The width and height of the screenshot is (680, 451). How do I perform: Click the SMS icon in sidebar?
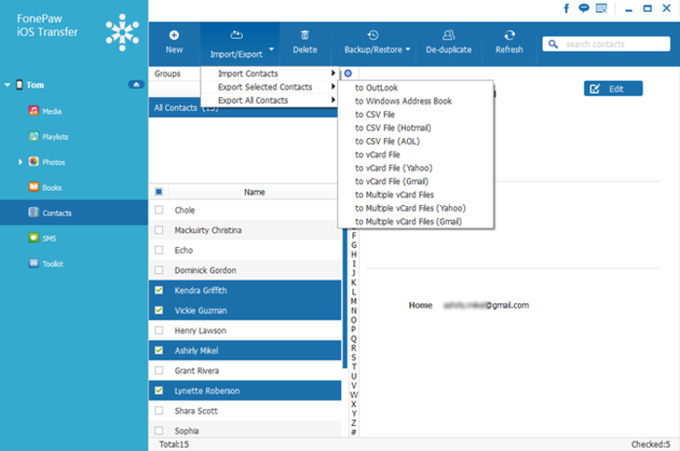[x=34, y=238]
